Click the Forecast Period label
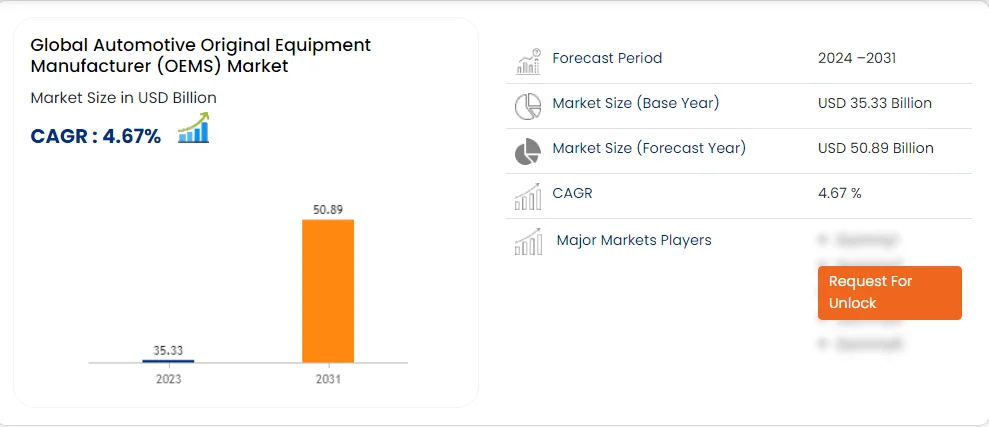The image size is (989, 427). 607,58
